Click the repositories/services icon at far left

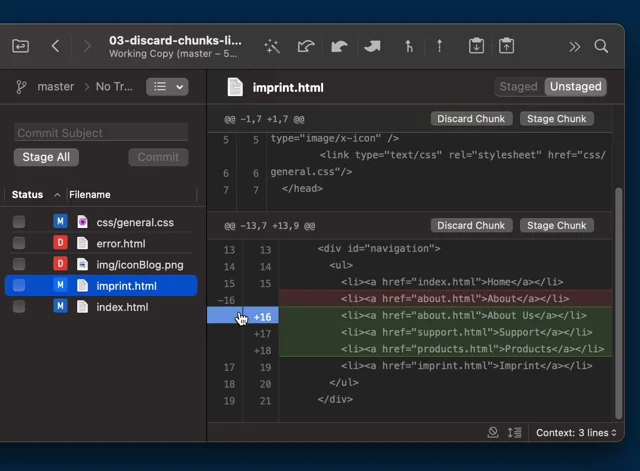(20, 46)
